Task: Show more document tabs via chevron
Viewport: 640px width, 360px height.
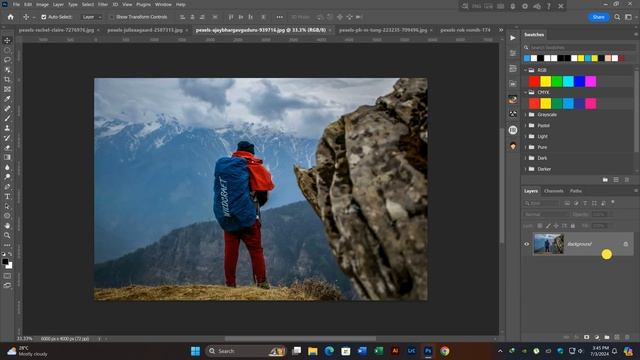Action: click(501, 30)
